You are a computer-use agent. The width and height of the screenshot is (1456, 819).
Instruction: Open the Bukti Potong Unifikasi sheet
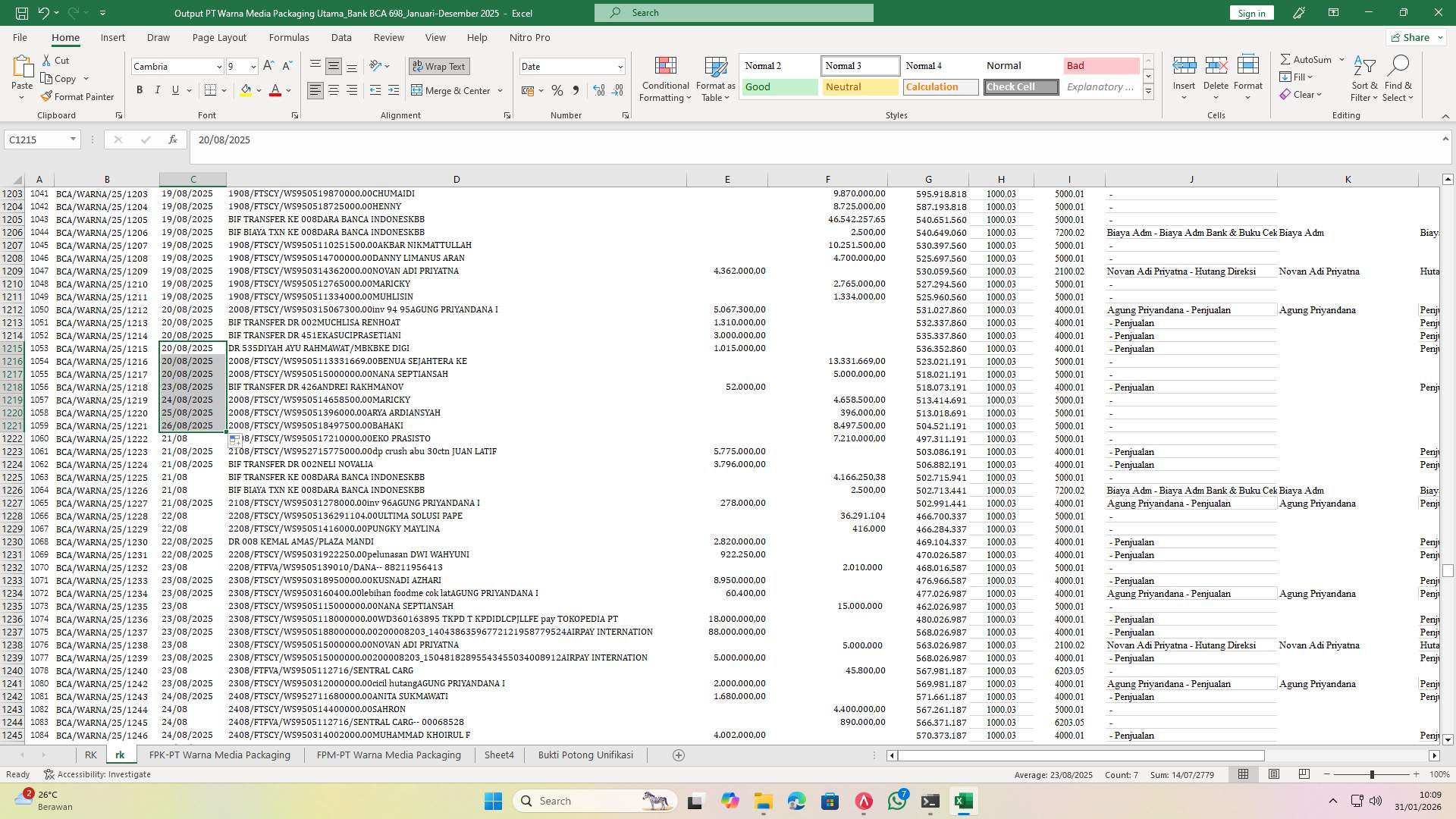coord(585,755)
